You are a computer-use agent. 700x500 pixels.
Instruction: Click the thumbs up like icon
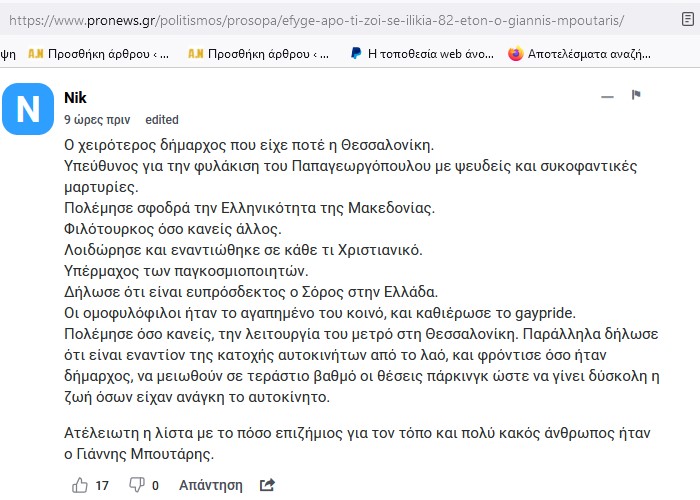pyautogui.click(x=80, y=485)
